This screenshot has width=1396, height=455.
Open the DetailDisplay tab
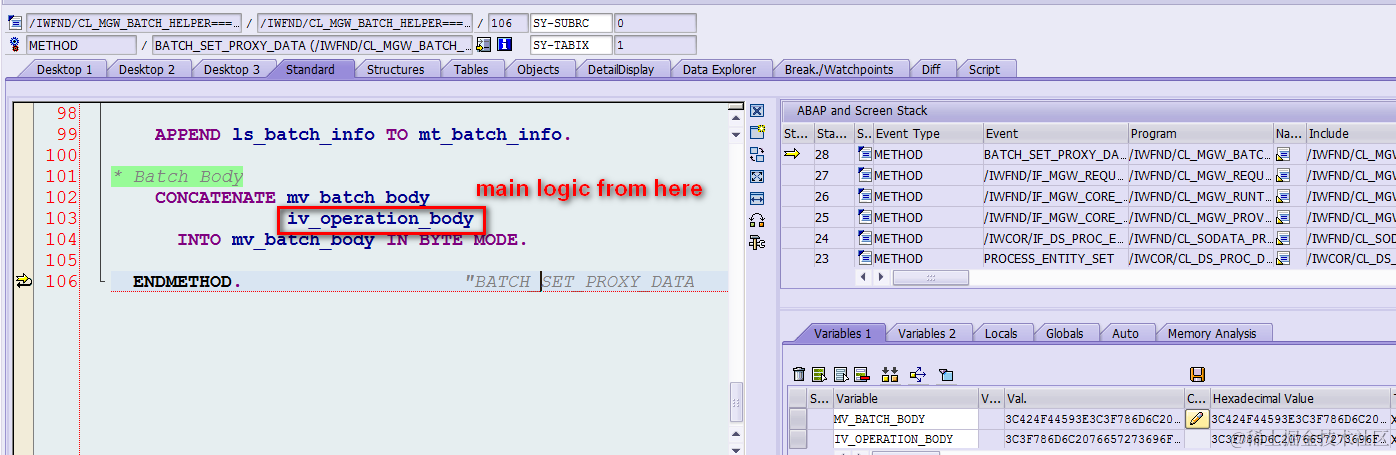[621, 69]
